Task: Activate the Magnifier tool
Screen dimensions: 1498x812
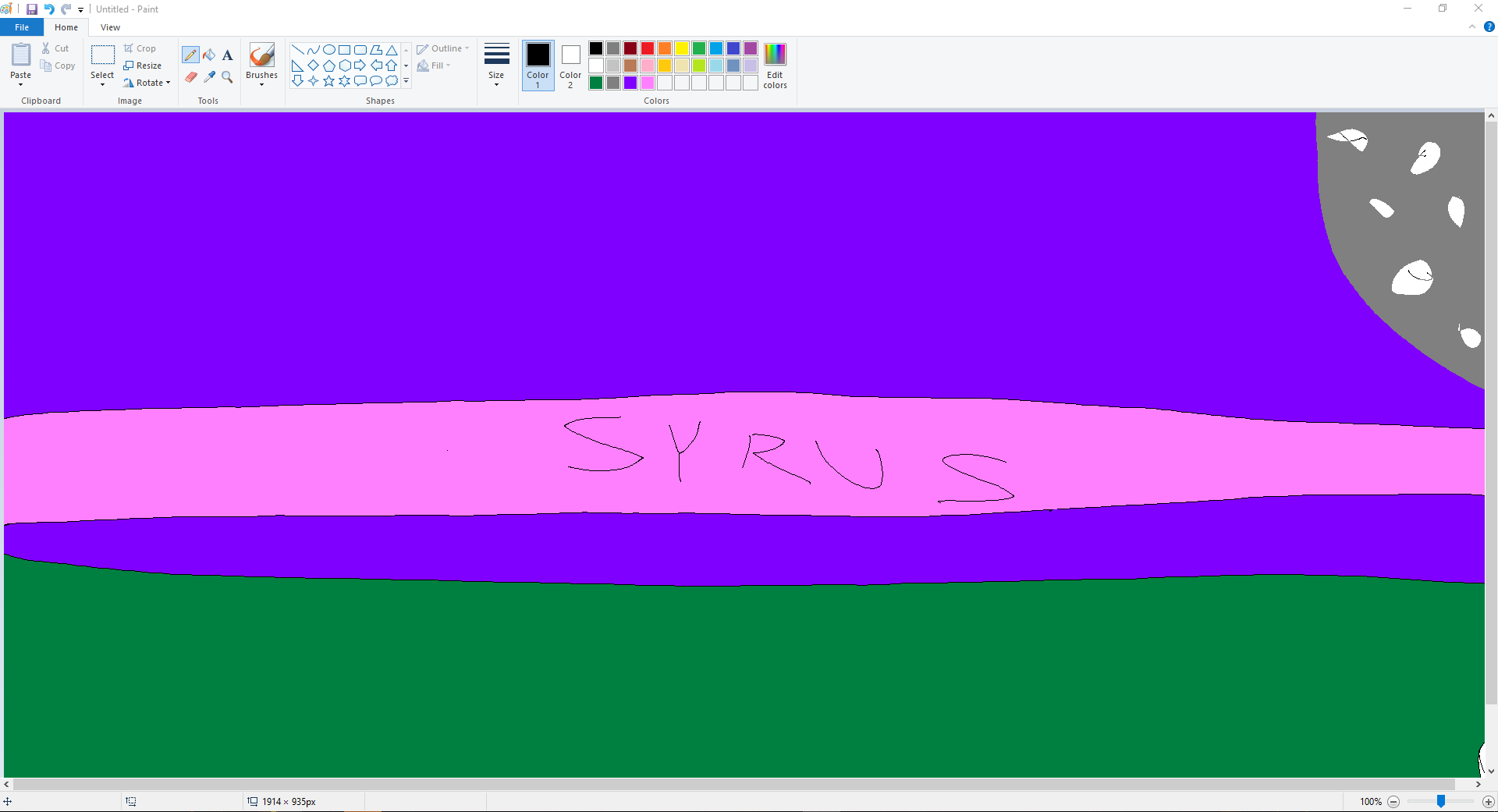Action: click(227, 77)
